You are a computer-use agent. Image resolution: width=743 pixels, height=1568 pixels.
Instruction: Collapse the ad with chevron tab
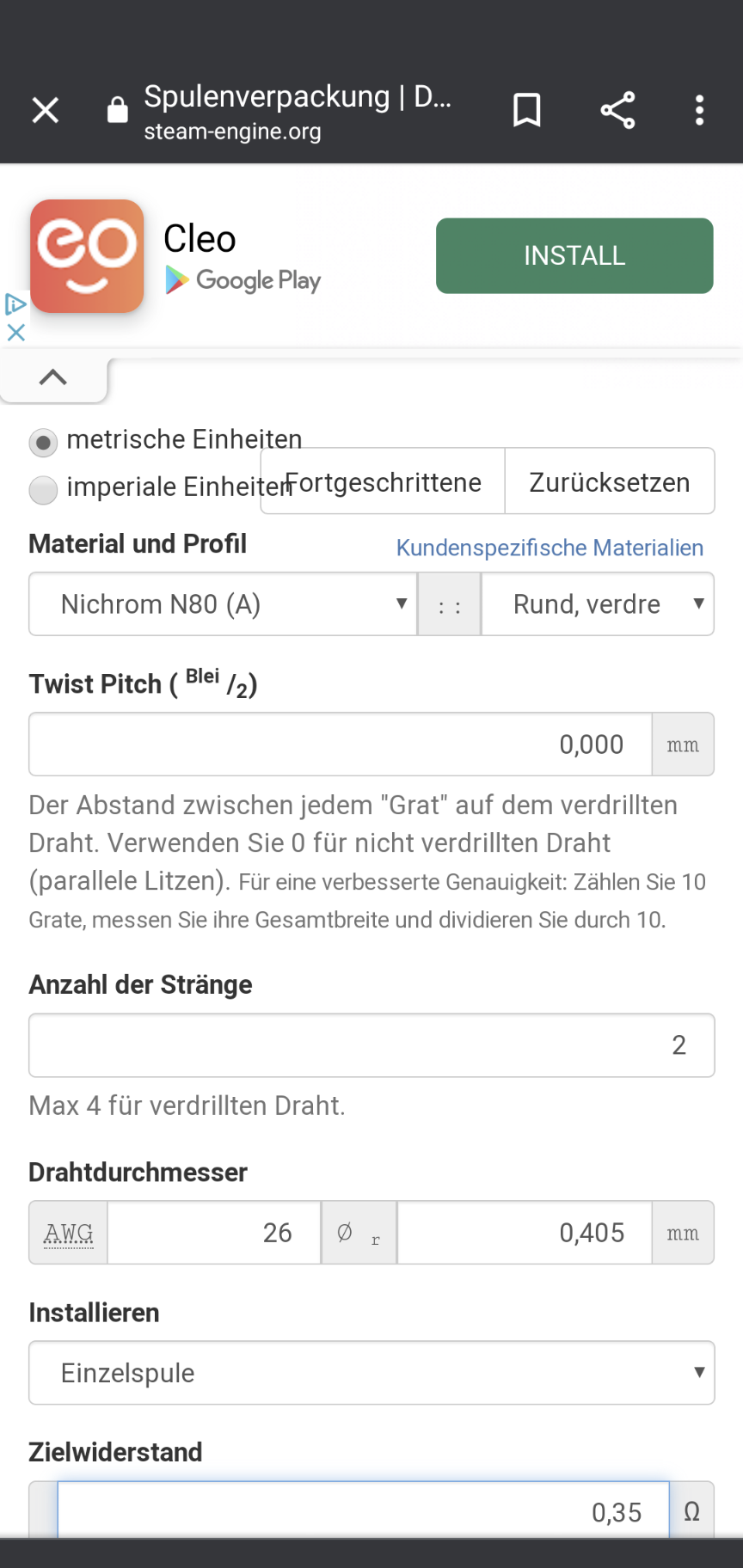click(53, 377)
